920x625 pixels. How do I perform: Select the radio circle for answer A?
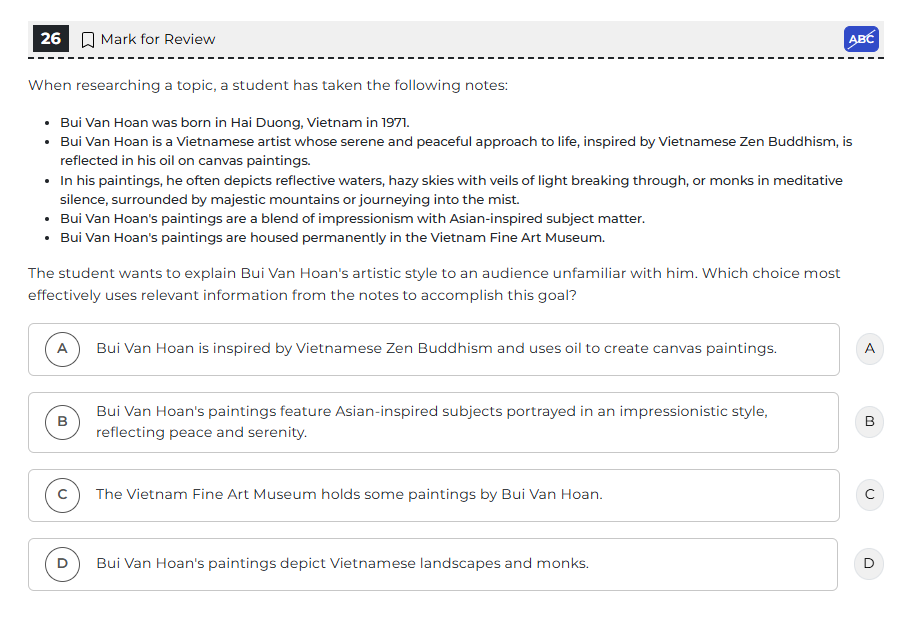(62, 349)
